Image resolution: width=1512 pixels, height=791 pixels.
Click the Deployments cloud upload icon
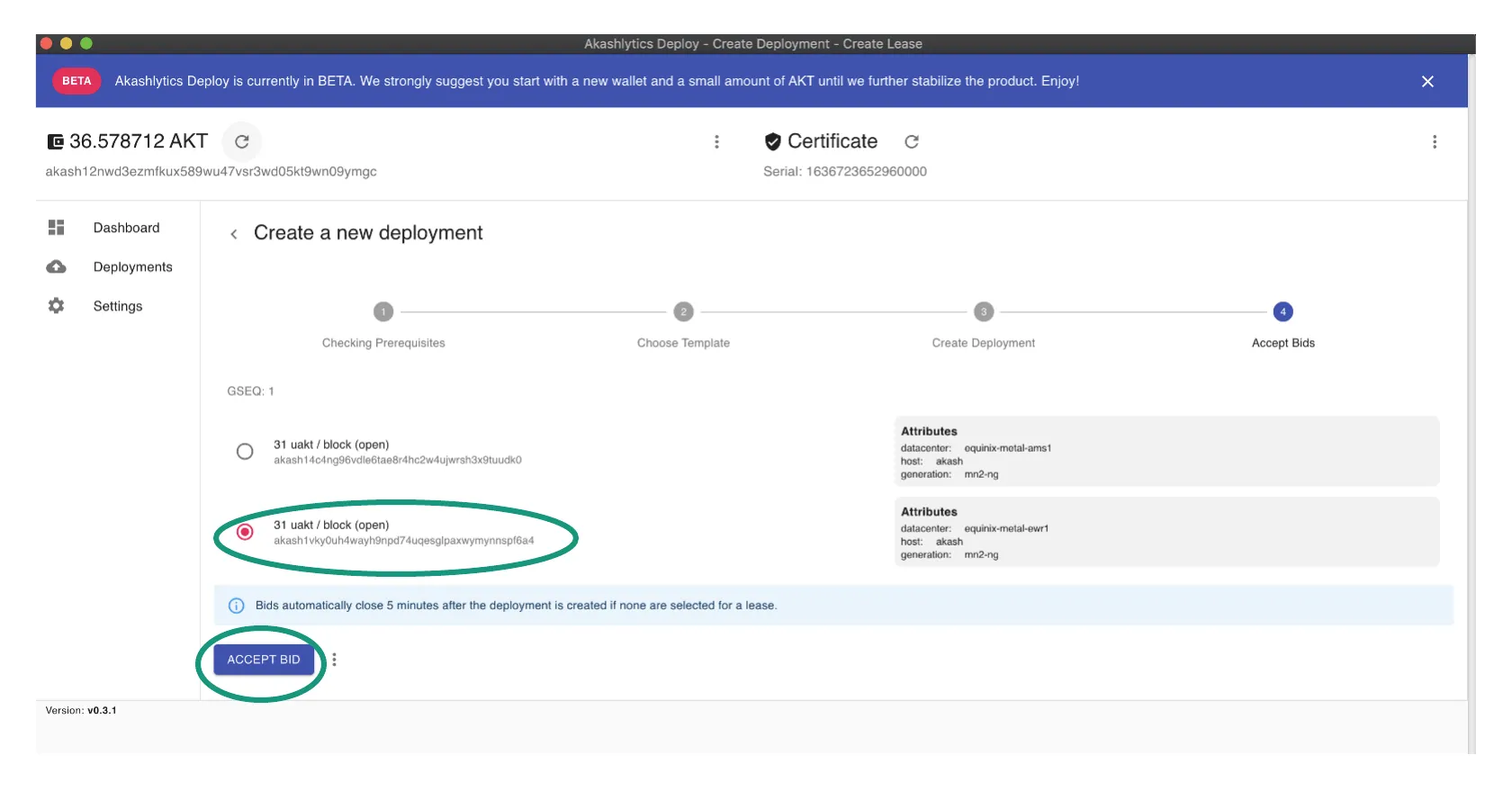[56, 267]
